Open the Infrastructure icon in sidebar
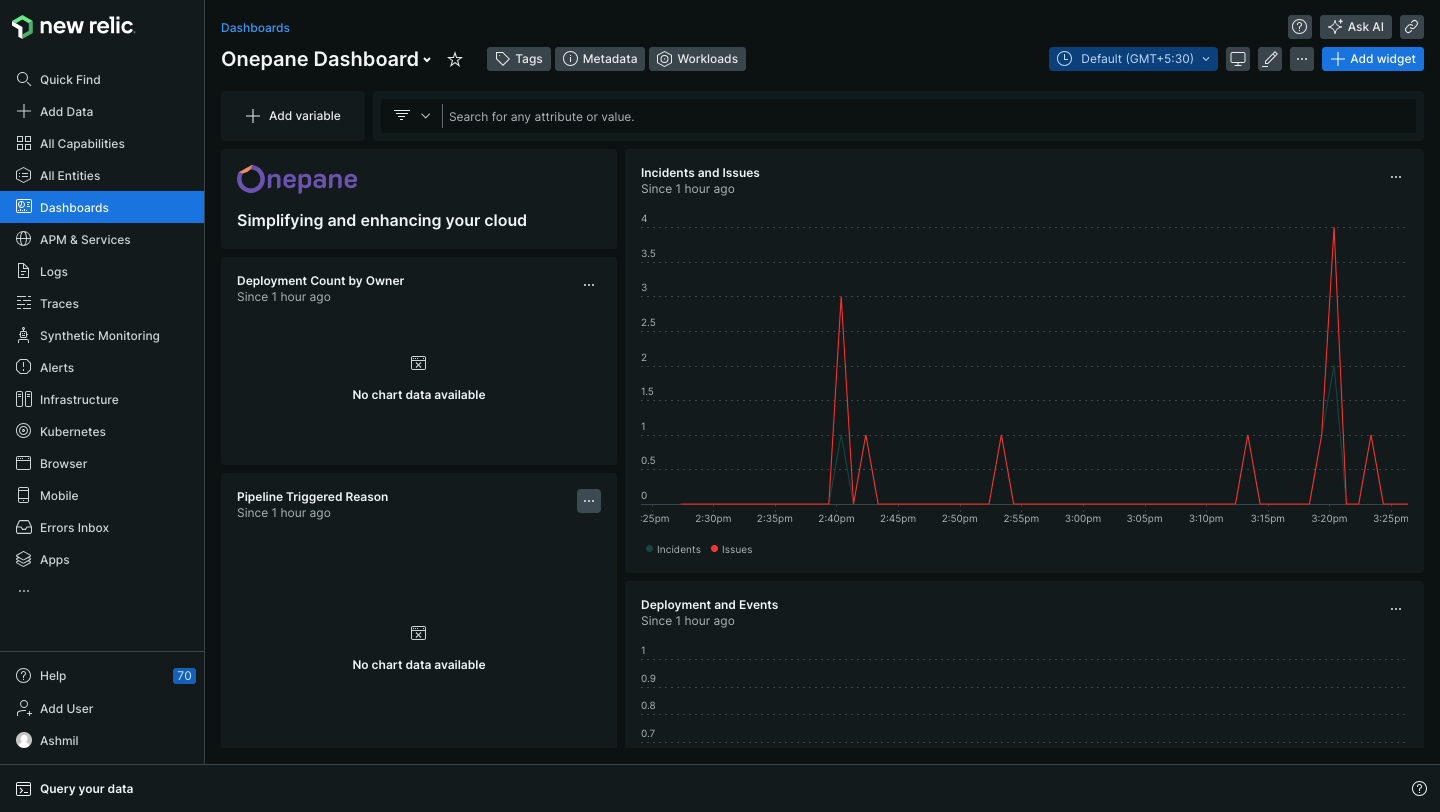Viewport: 1440px width, 812px height. [x=24, y=400]
